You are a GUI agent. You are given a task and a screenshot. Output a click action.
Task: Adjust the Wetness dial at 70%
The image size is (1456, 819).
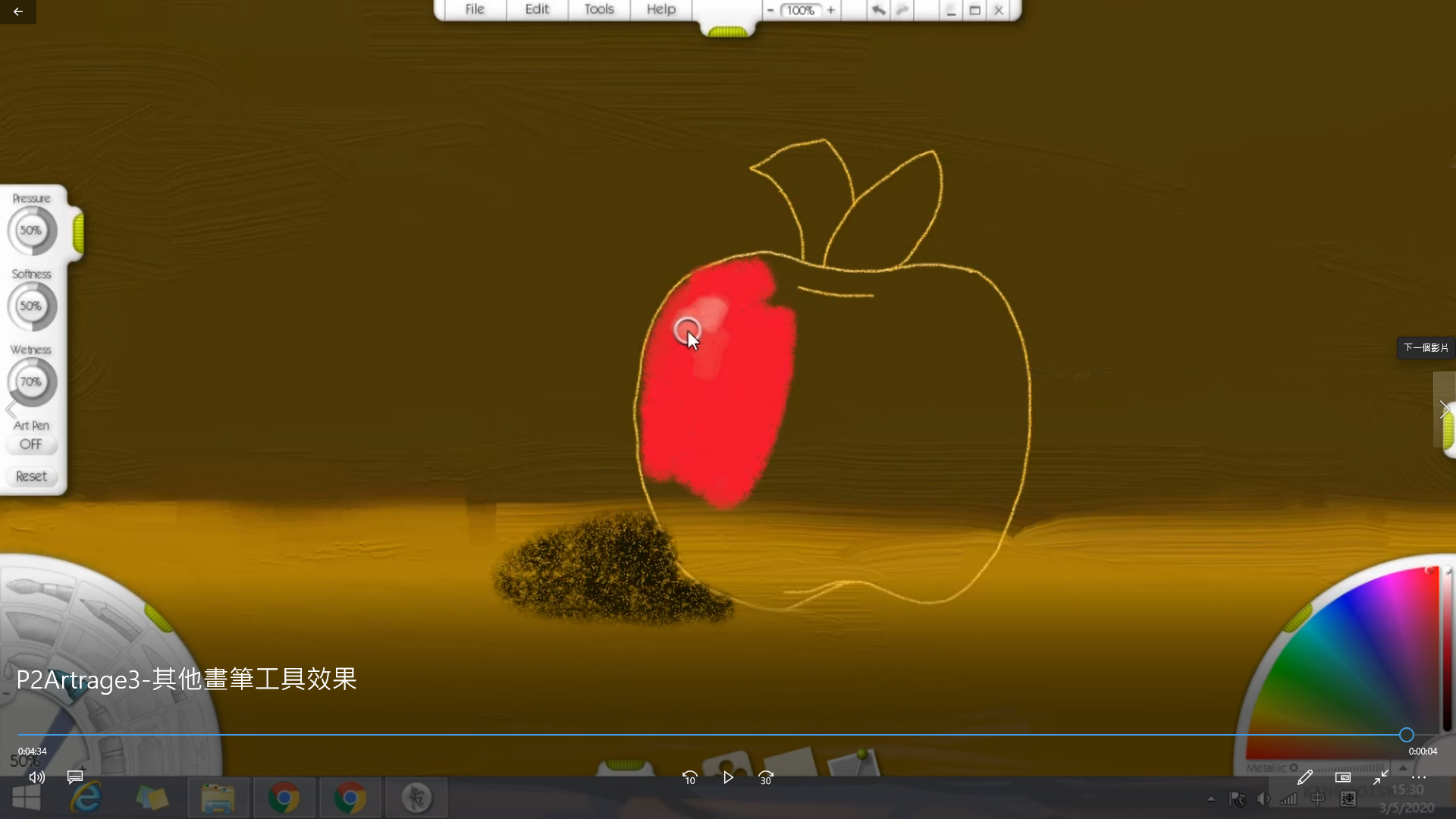point(31,382)
